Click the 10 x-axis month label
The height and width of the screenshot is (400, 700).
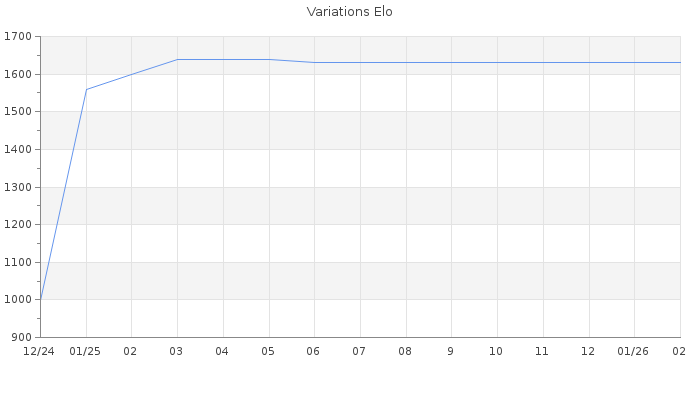[497, 352]
